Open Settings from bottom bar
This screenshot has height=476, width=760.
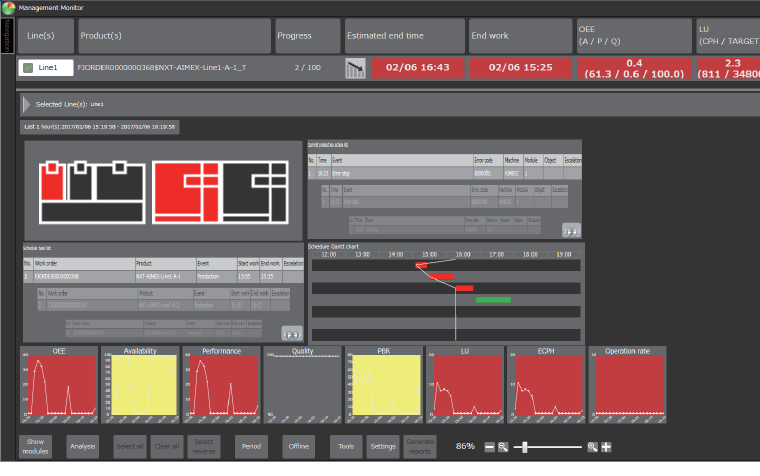tap(383, 446)
